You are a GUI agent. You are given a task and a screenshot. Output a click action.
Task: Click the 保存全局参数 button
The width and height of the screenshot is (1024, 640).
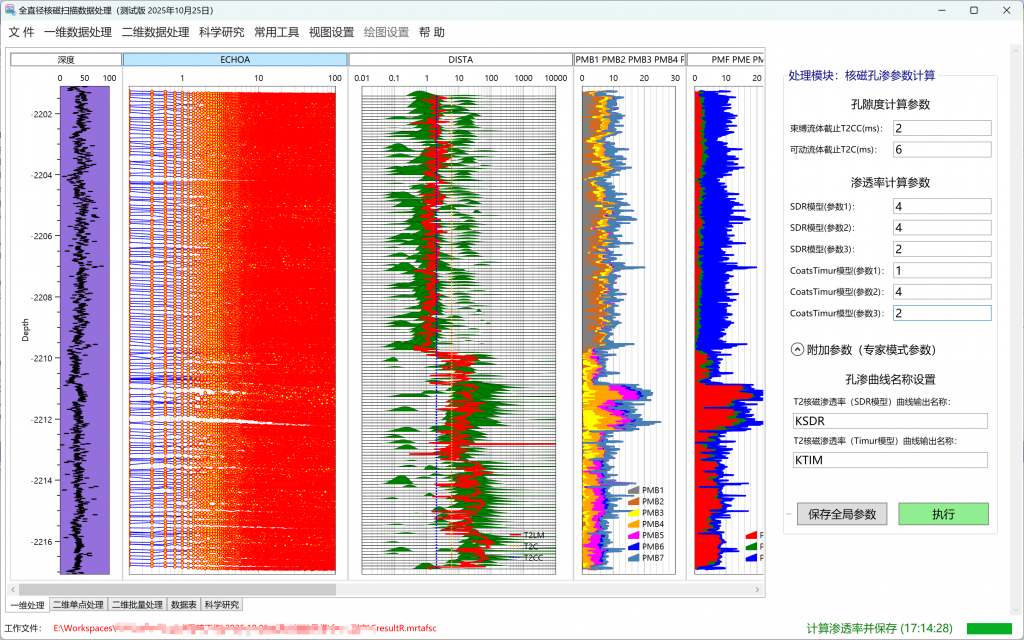842,514
